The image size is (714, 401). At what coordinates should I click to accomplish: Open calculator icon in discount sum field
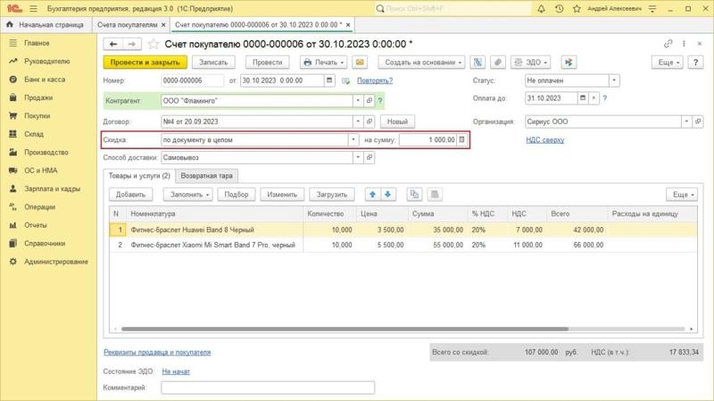click(x=462, y=140)
